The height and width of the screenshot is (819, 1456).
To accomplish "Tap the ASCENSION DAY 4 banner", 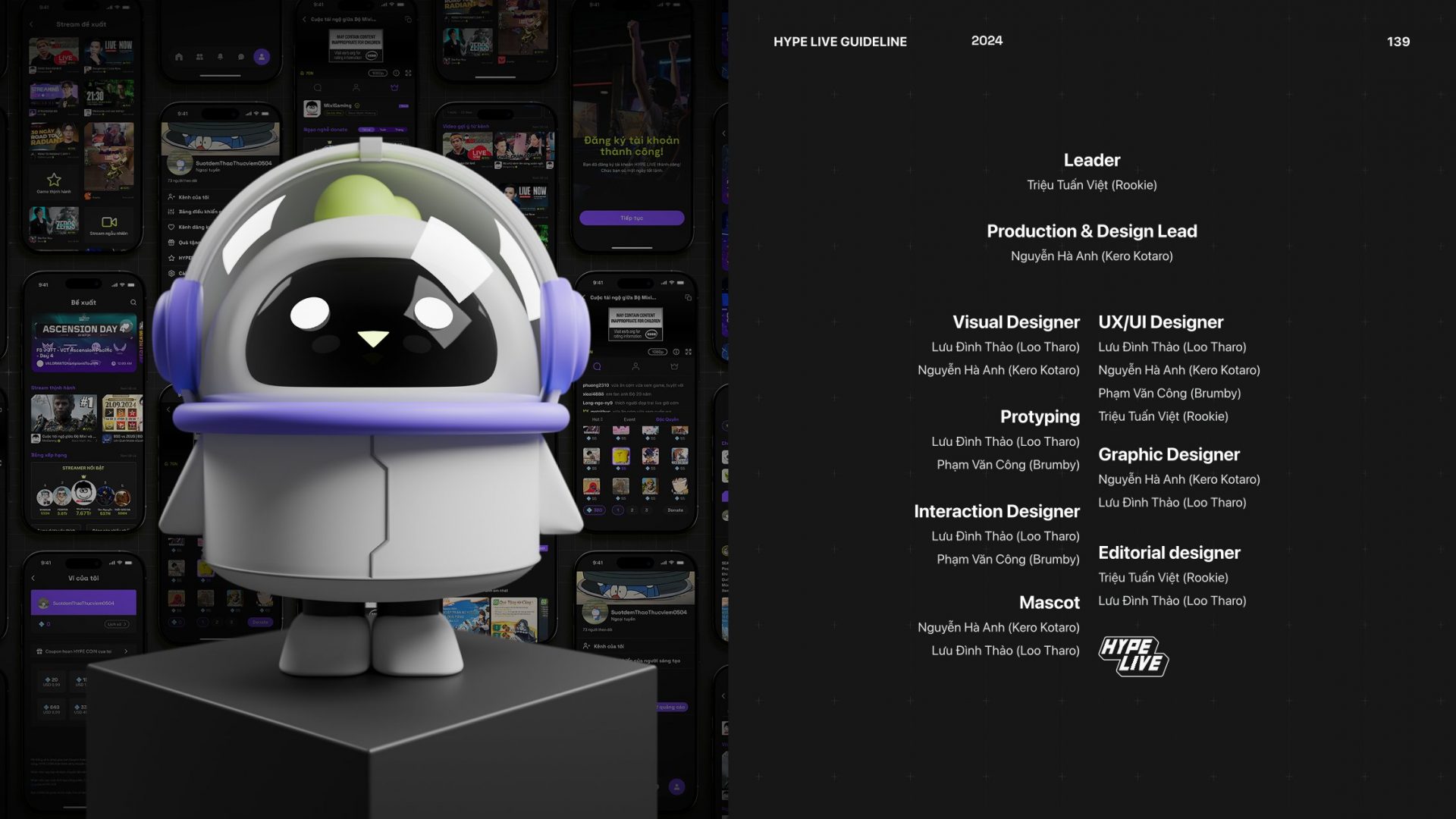I will pos(83,343).
